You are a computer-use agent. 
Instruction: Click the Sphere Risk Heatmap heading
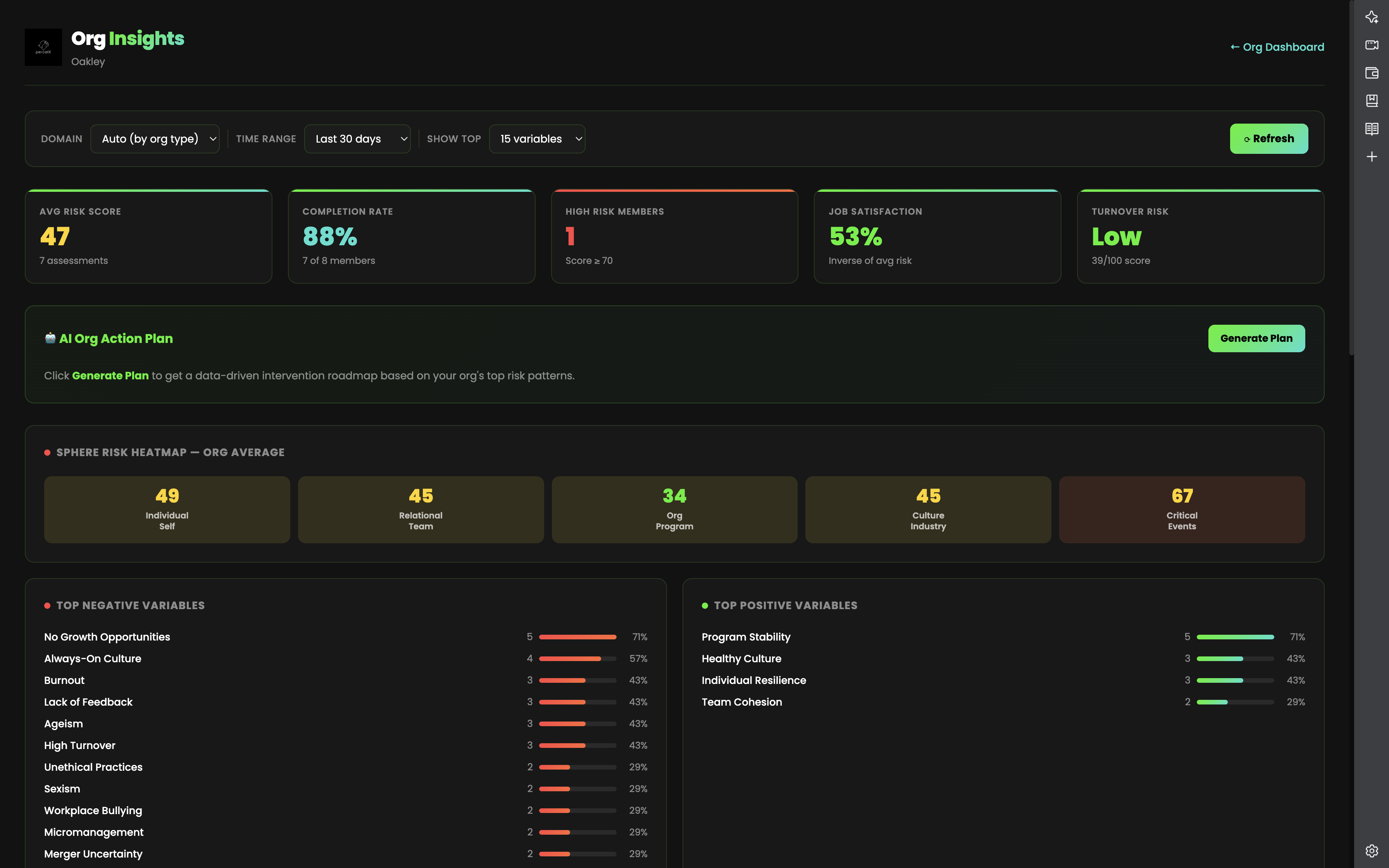click(170, 452)
